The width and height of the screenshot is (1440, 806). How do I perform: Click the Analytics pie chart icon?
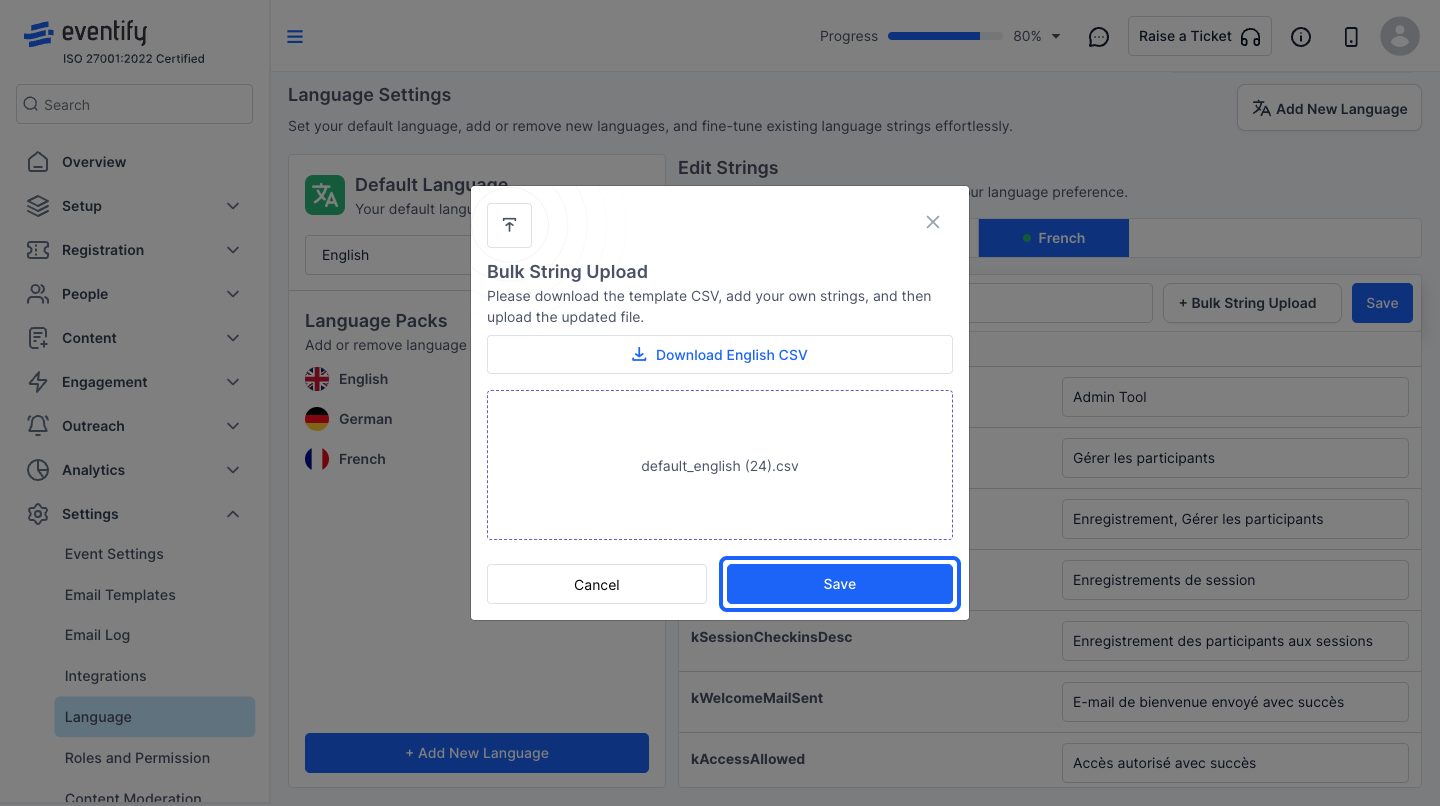tap(38, 470)
